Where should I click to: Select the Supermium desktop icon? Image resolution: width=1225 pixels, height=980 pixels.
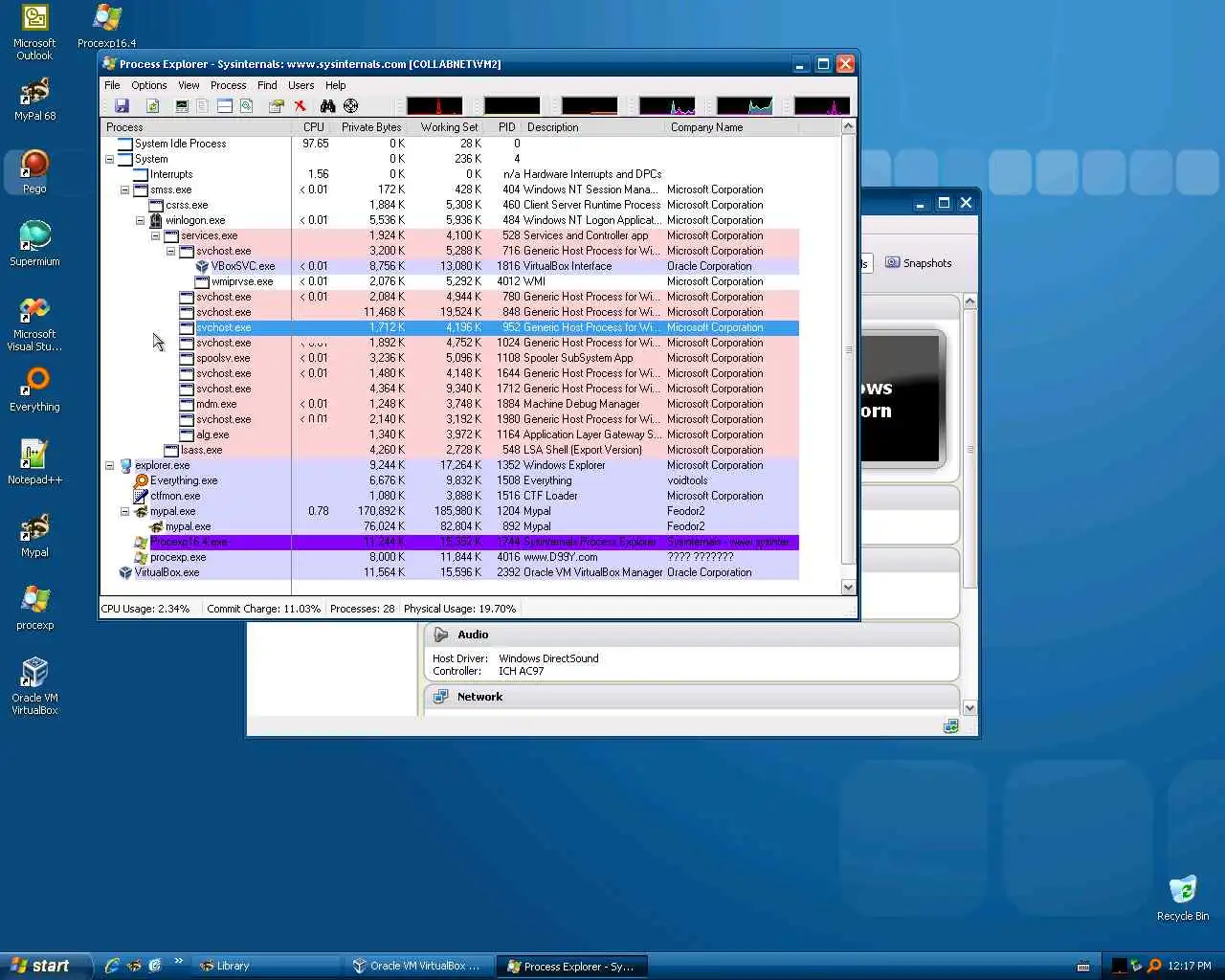34,244
